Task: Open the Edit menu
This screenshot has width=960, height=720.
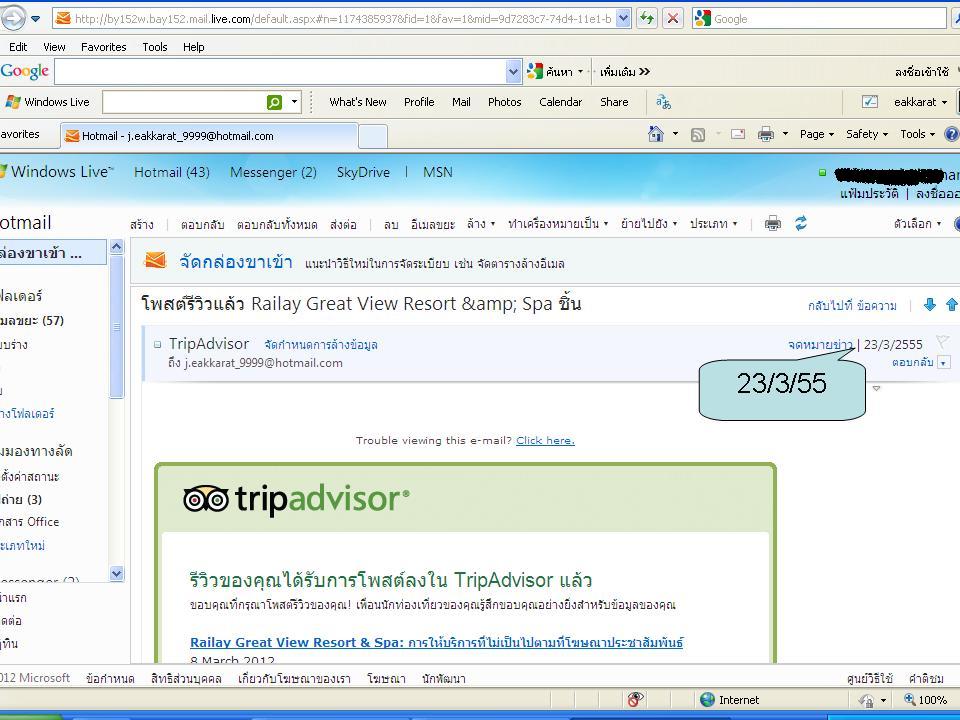Action: [18, 47]
